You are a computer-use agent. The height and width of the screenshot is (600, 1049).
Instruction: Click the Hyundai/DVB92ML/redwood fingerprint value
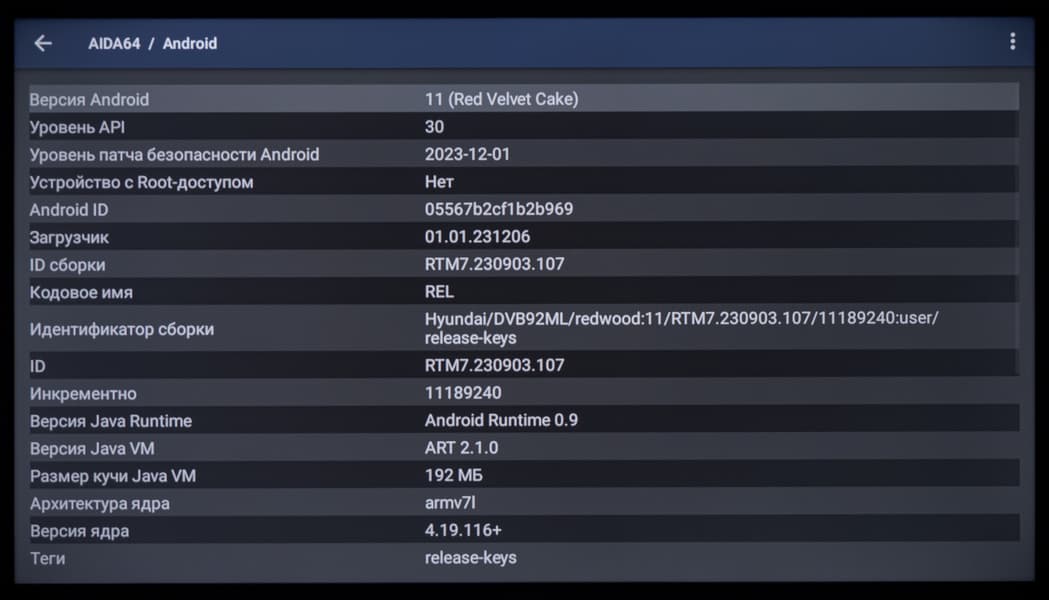(681, 328)
